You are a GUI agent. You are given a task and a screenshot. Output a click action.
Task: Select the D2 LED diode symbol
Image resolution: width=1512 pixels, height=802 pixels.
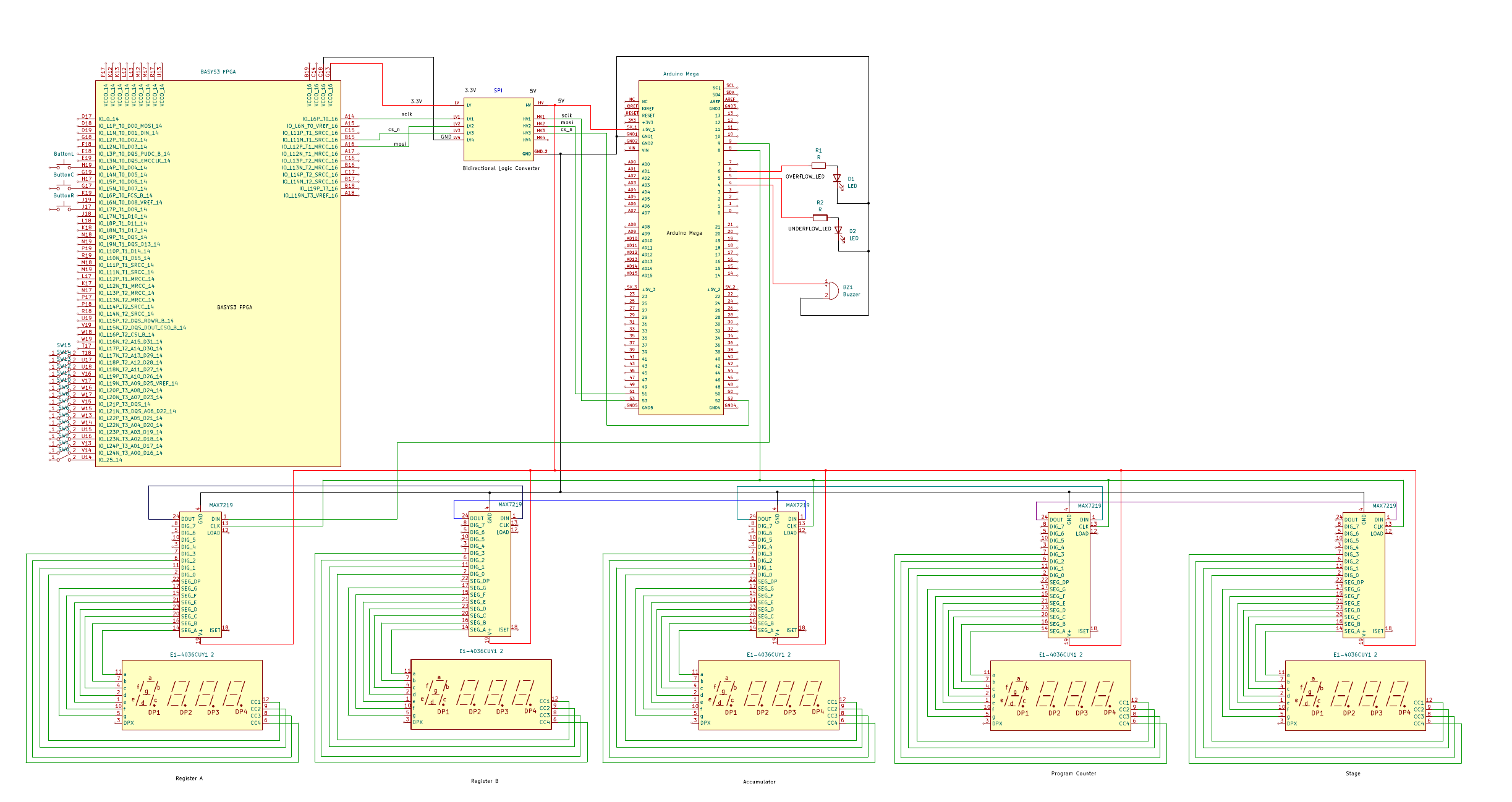tap(838, 231)
